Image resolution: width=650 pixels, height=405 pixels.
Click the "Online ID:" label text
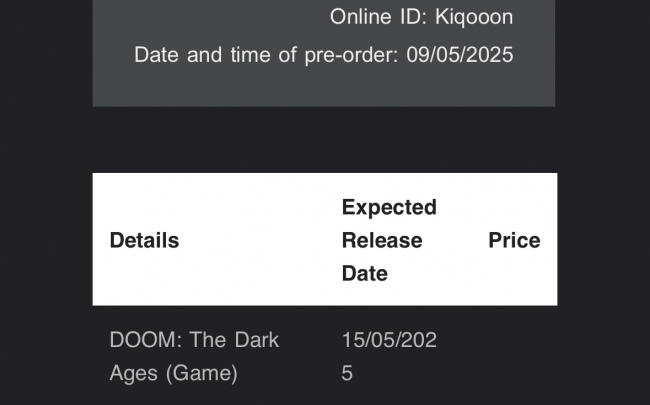378,17
